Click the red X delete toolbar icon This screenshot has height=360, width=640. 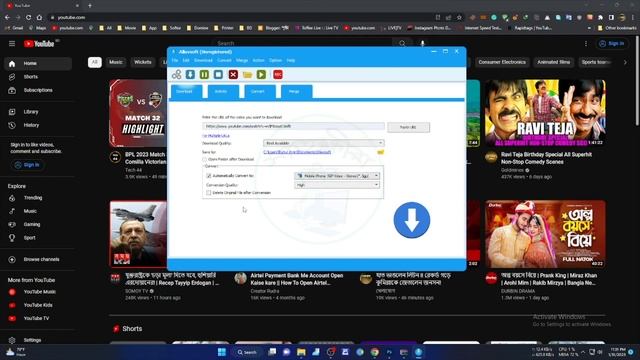233,75
